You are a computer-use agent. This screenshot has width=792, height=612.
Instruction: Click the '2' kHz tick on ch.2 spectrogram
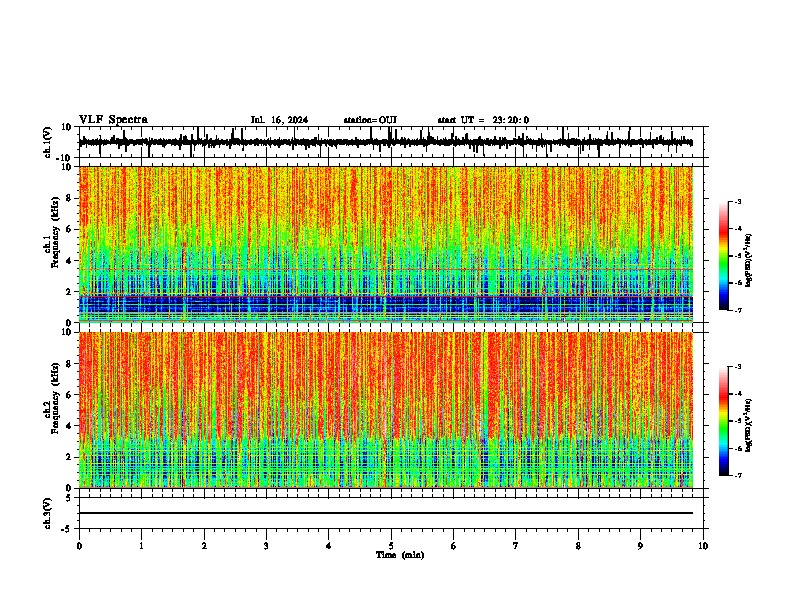coord(69,457)
